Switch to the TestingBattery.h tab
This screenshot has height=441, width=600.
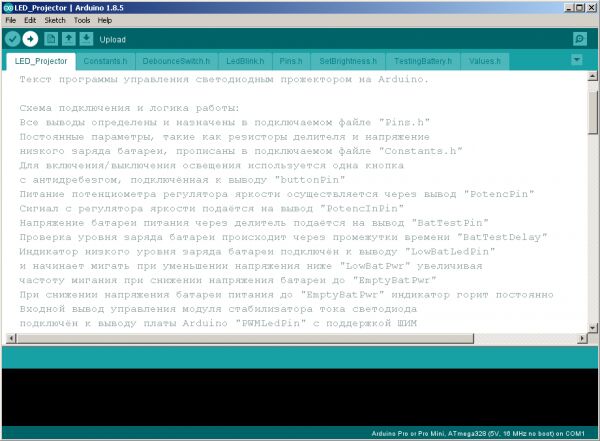coord(423,61)
